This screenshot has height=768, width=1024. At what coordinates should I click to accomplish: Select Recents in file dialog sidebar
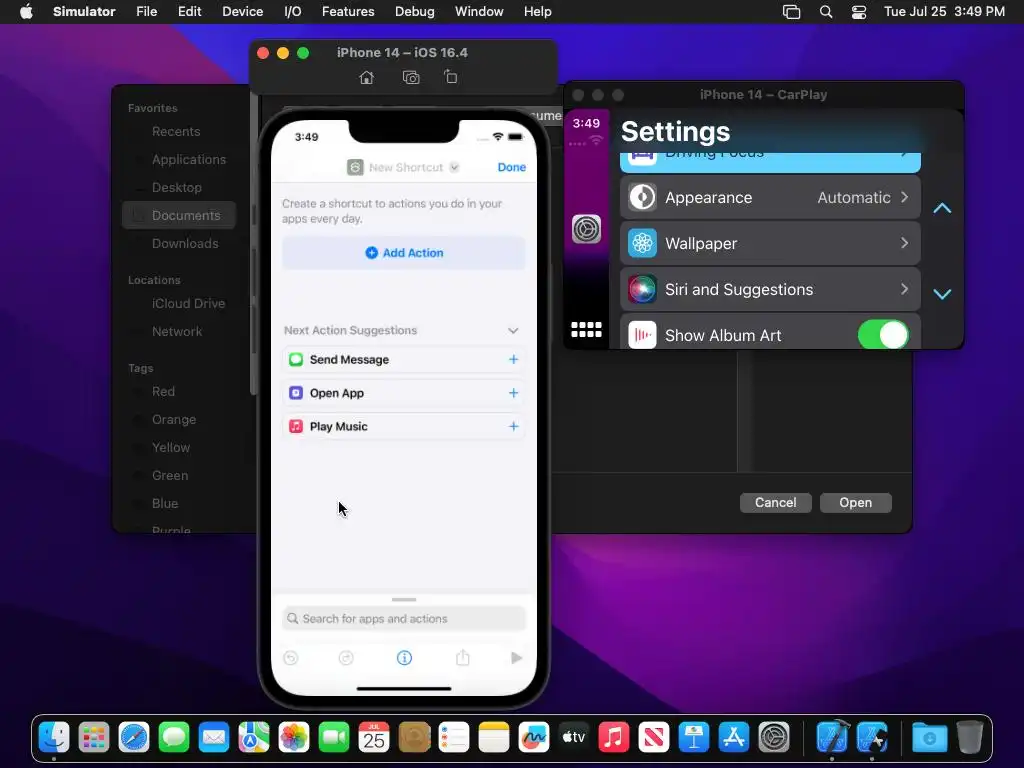pyautogui.click(x=178, y=131)
